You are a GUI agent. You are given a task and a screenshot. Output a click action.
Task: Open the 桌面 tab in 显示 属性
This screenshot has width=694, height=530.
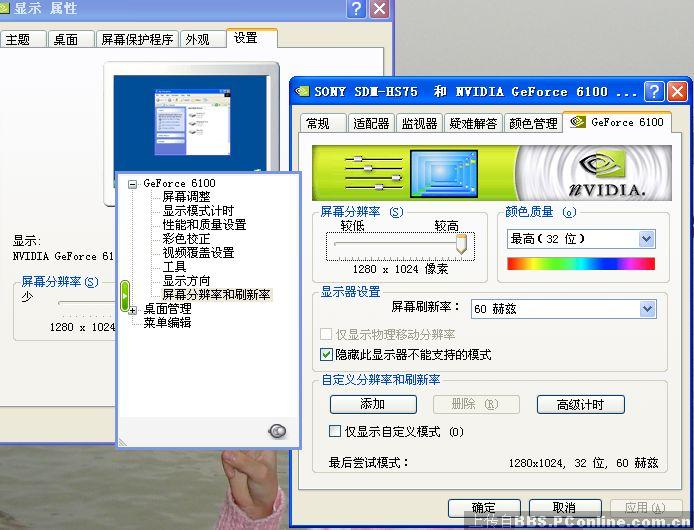pos(71,39)
